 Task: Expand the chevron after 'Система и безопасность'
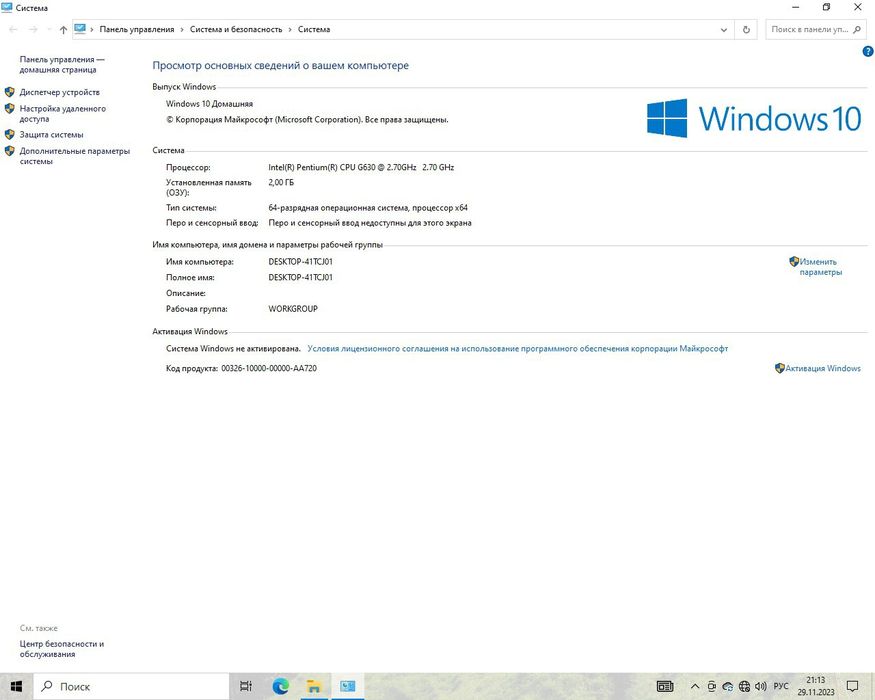click(290, 30)
